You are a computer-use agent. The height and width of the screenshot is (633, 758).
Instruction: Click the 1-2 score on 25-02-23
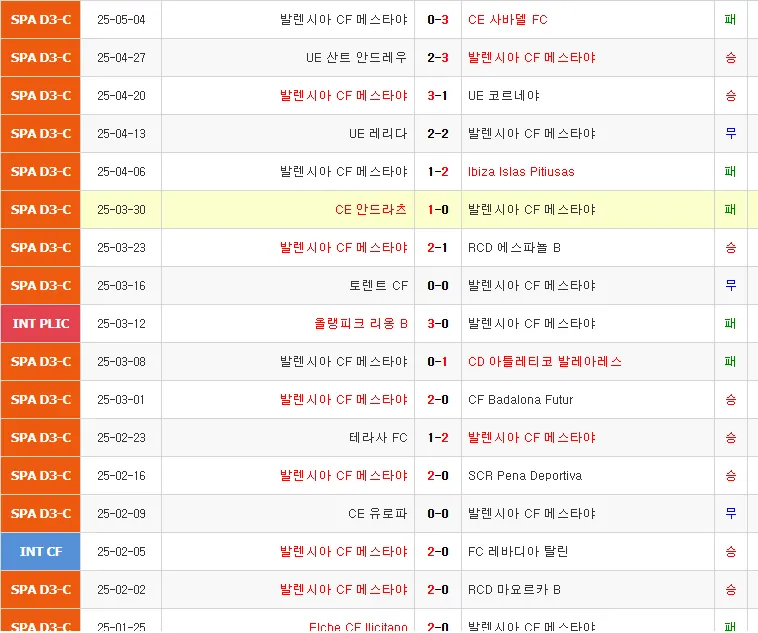click(x=437, y=438)
